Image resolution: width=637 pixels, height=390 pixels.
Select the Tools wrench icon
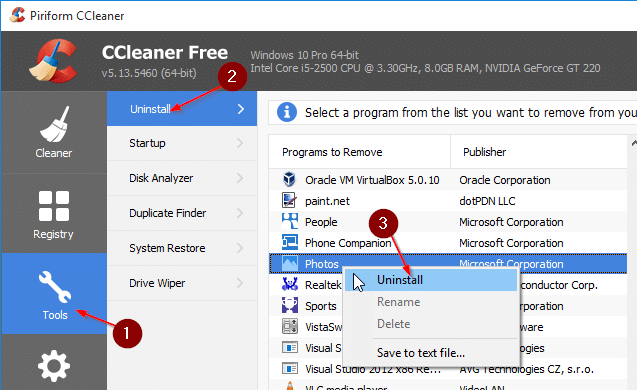click(54, 287)
